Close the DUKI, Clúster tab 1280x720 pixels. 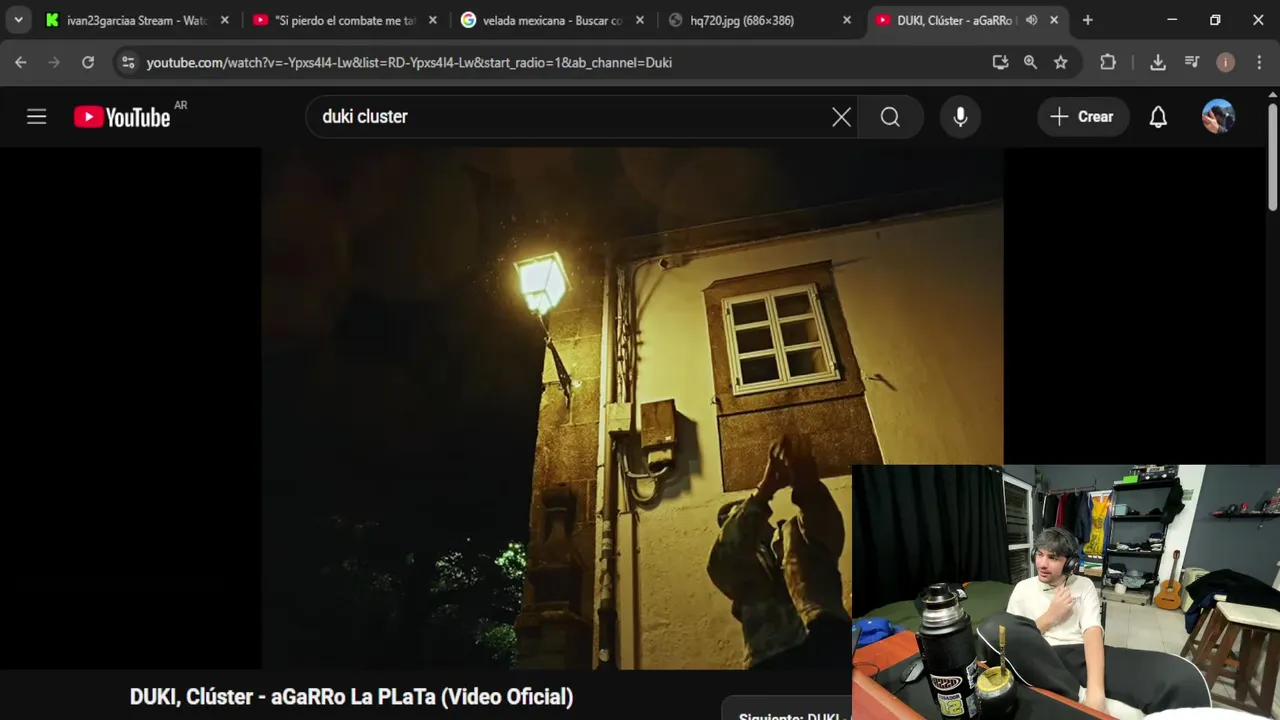click(x=1054, y=20)
